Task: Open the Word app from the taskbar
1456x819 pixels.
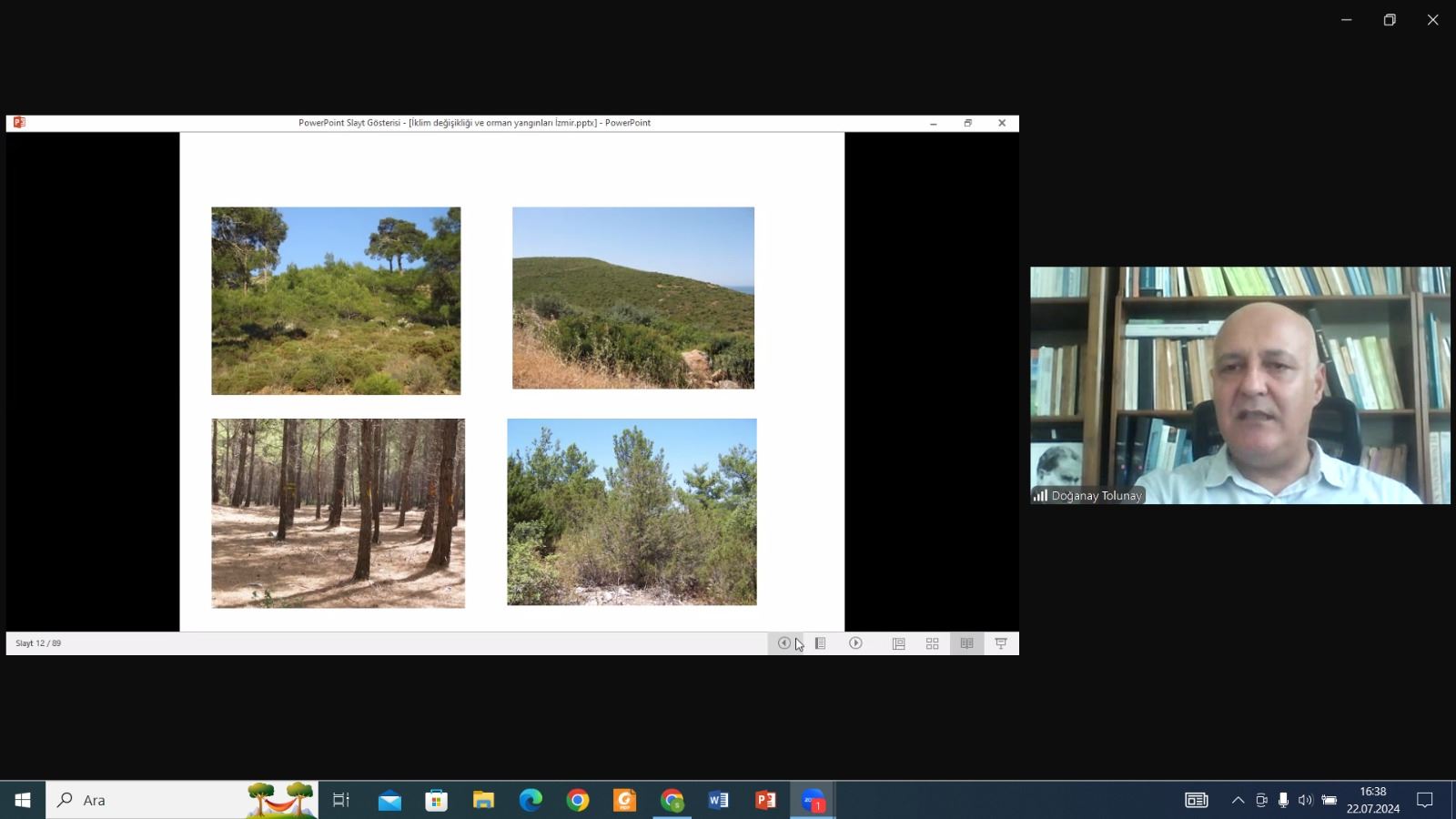Action: (718, 801)
